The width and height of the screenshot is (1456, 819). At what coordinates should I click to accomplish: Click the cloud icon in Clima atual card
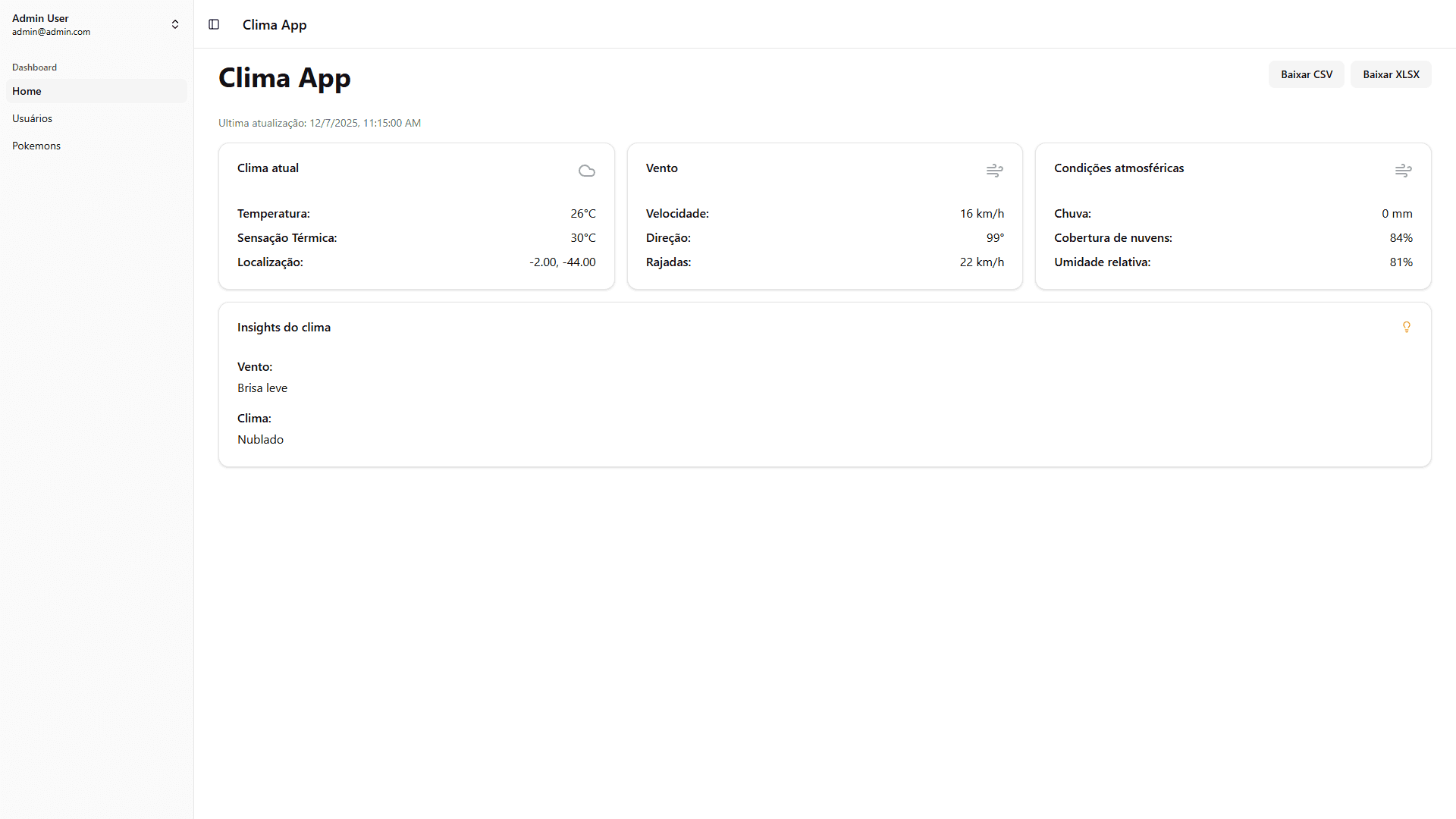586,171
